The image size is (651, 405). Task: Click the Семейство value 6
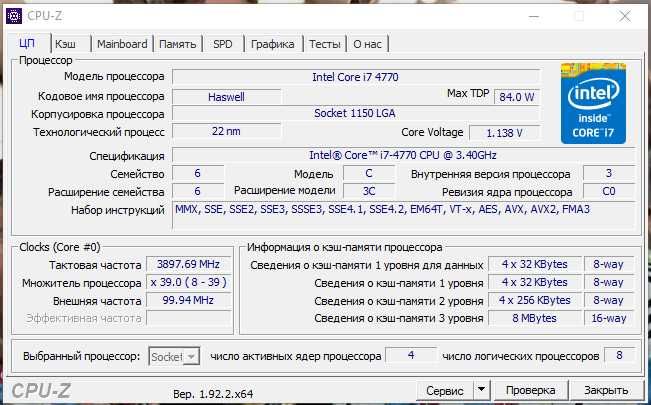(198, 173)
